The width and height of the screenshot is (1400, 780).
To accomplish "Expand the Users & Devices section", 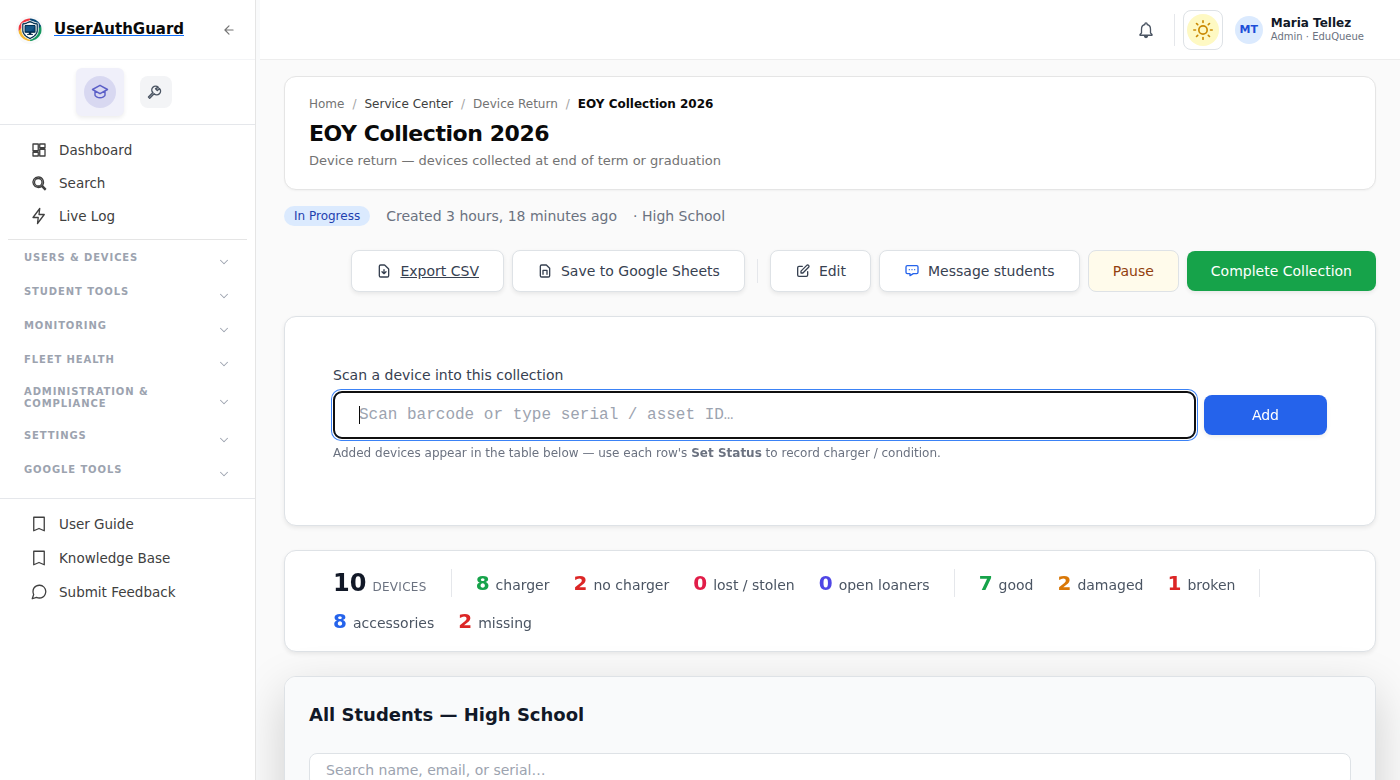I will point(127,258).
